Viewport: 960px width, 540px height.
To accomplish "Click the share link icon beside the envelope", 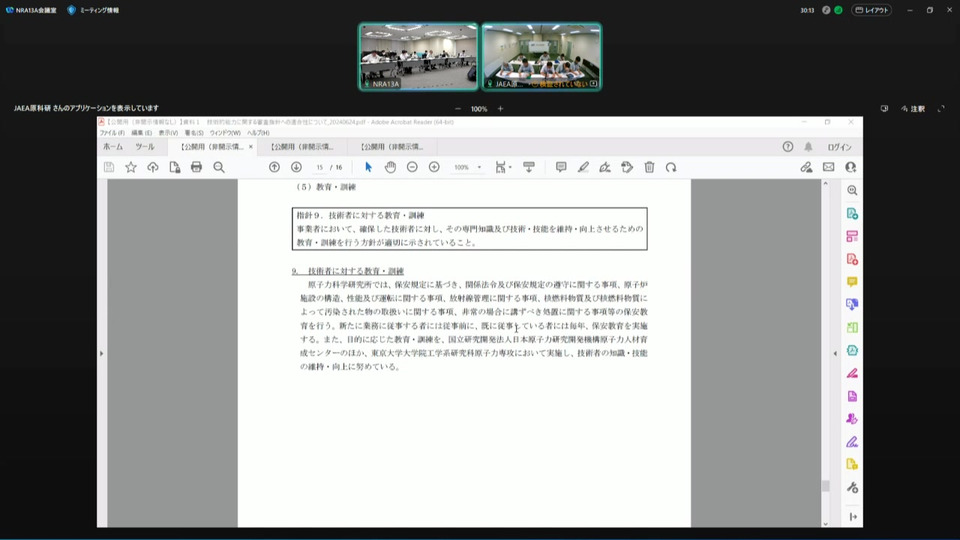I will tap(806, 167).
